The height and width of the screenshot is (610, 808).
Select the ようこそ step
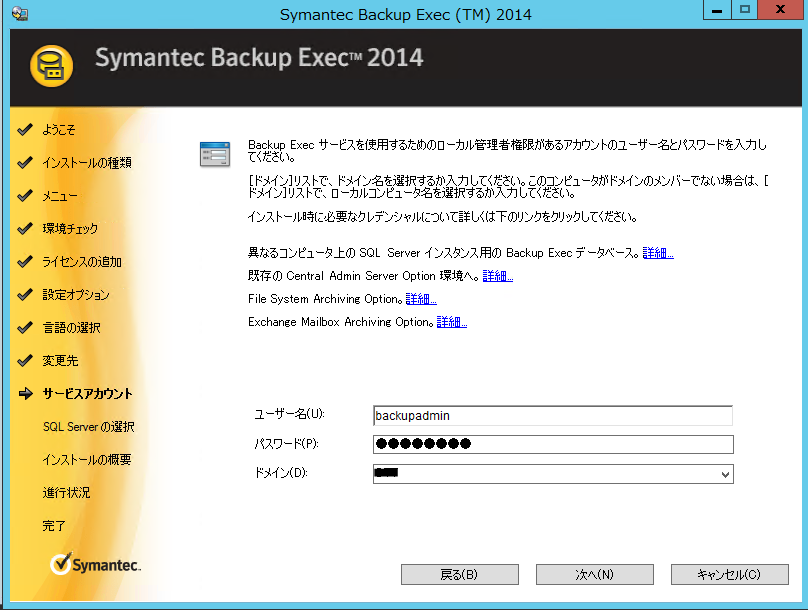59,130
